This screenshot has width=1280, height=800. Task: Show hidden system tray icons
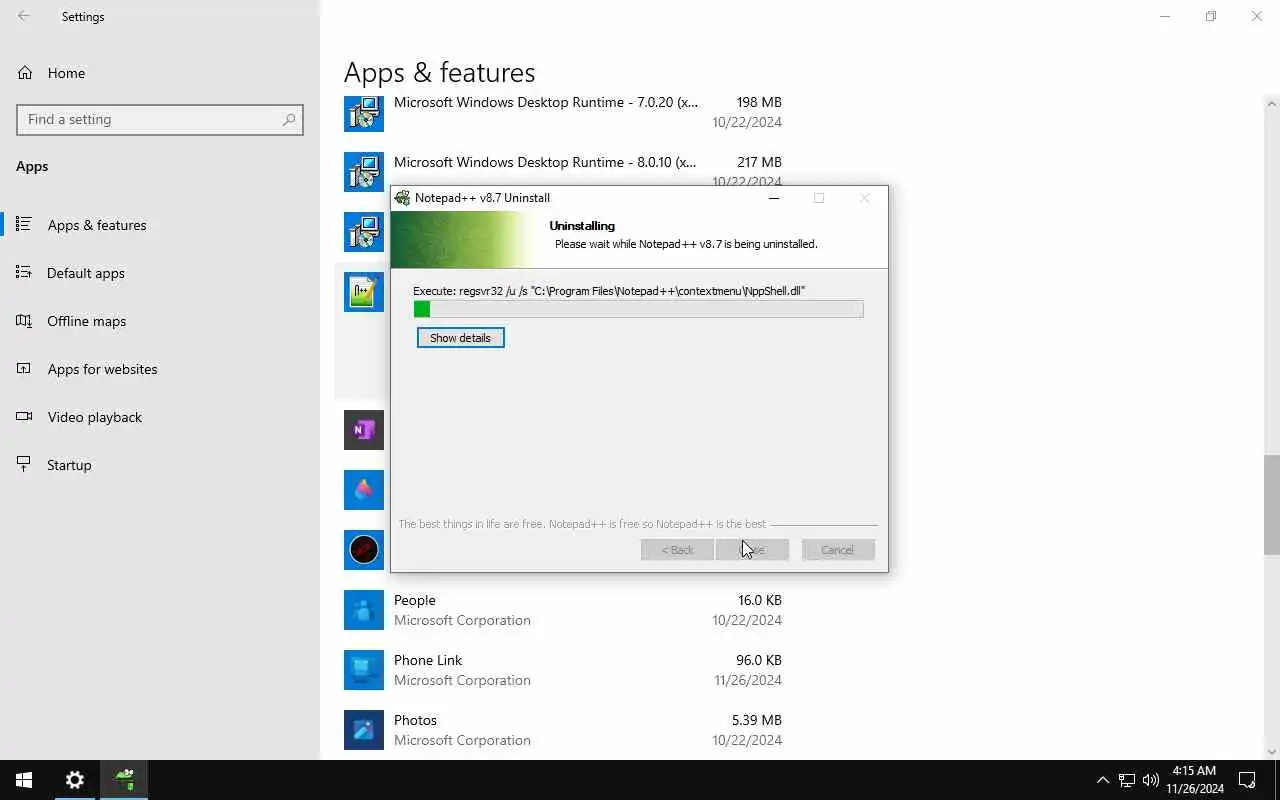click(1103, 780)
